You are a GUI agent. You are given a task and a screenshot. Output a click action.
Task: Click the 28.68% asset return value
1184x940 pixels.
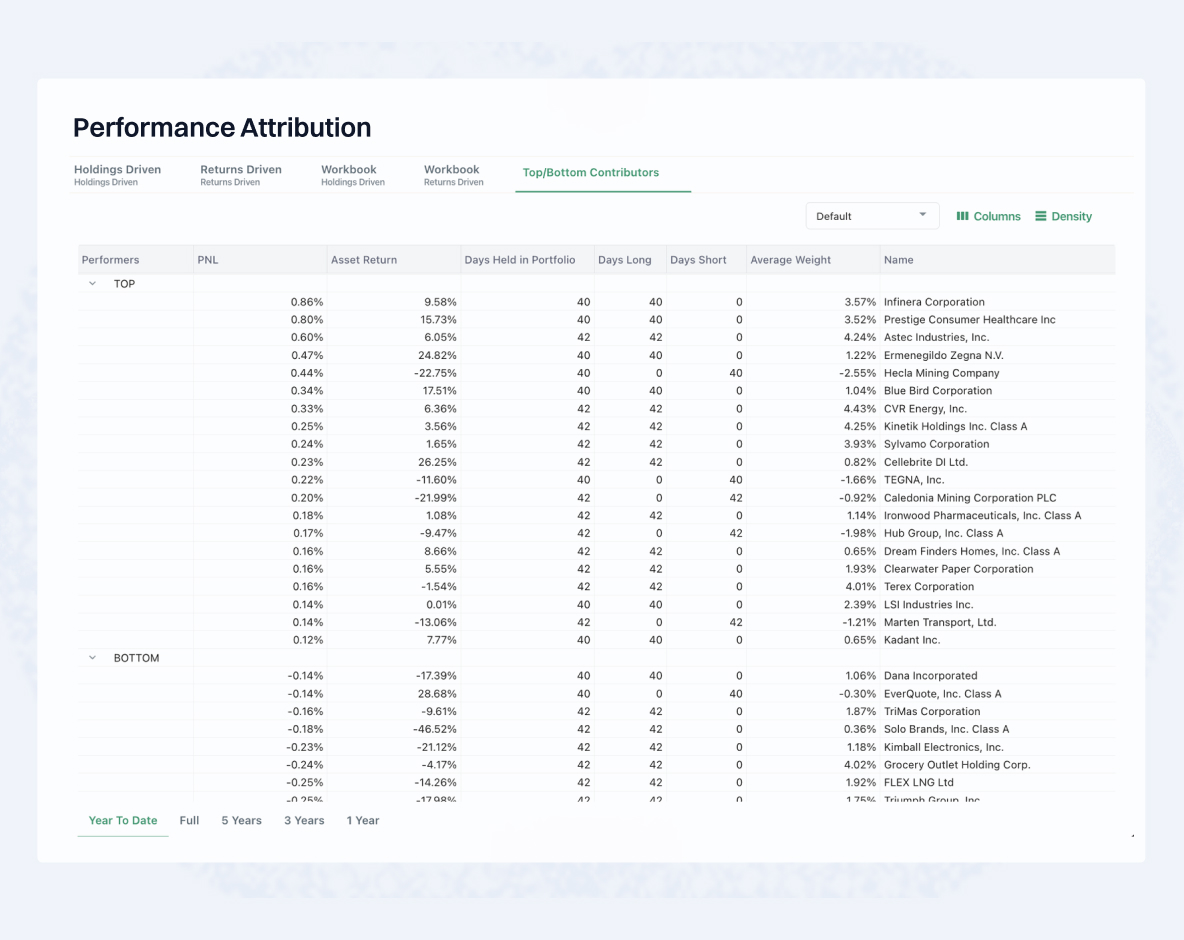436,694
